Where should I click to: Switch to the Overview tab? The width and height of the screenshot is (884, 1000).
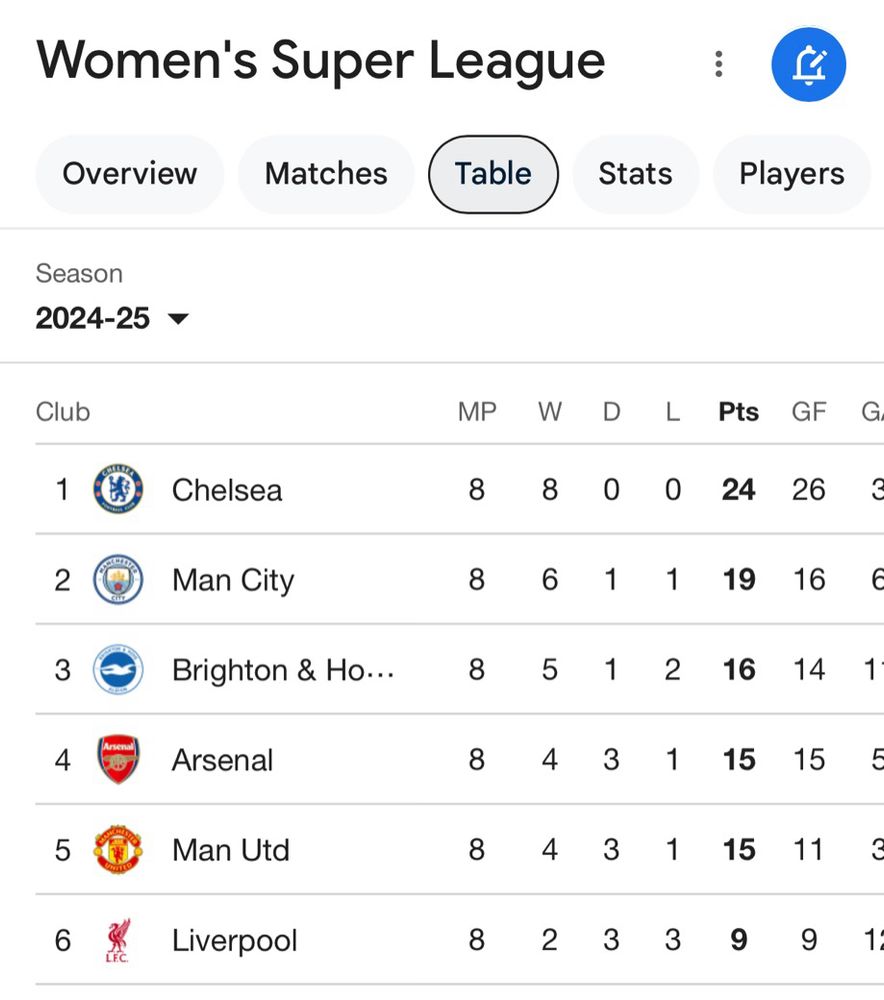click(x=130, y=174)
